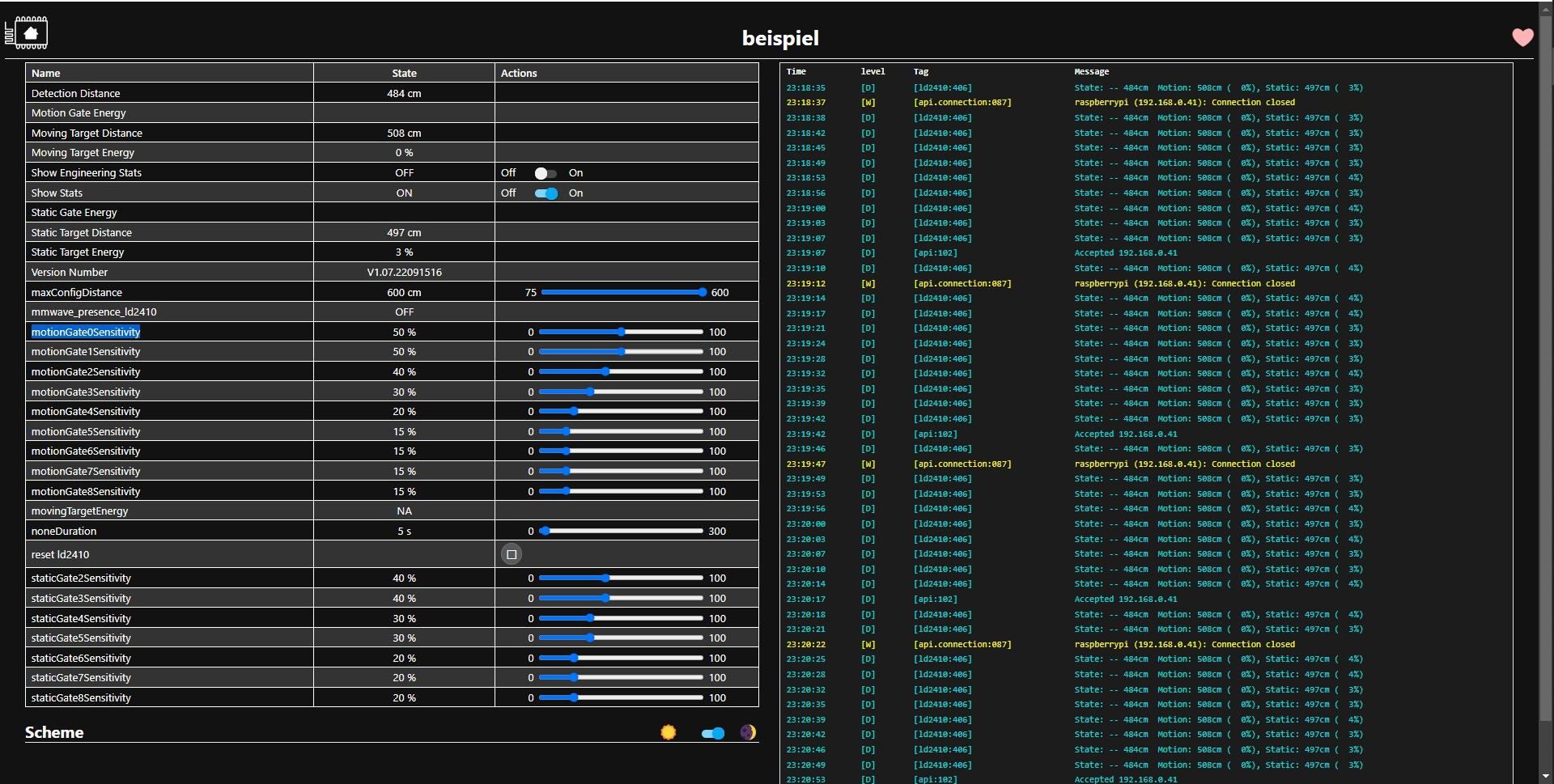Image resolution: width=1554 pixels, height=784 pixels.
Task: Click the staticGate6Sensitivity slider
Action: (x=621, y=659)
